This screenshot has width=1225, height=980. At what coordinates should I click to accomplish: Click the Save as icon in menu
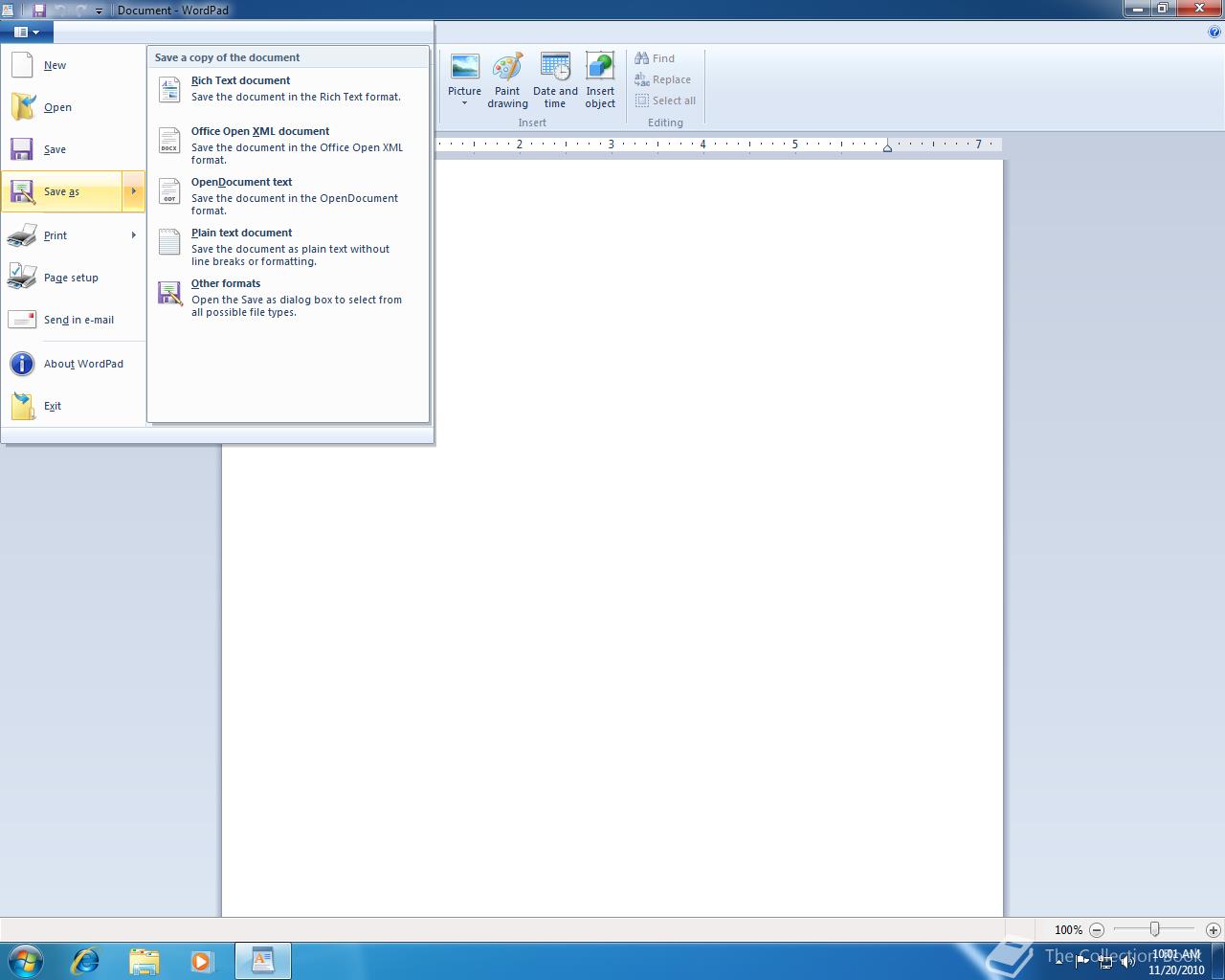click(22, 191)
